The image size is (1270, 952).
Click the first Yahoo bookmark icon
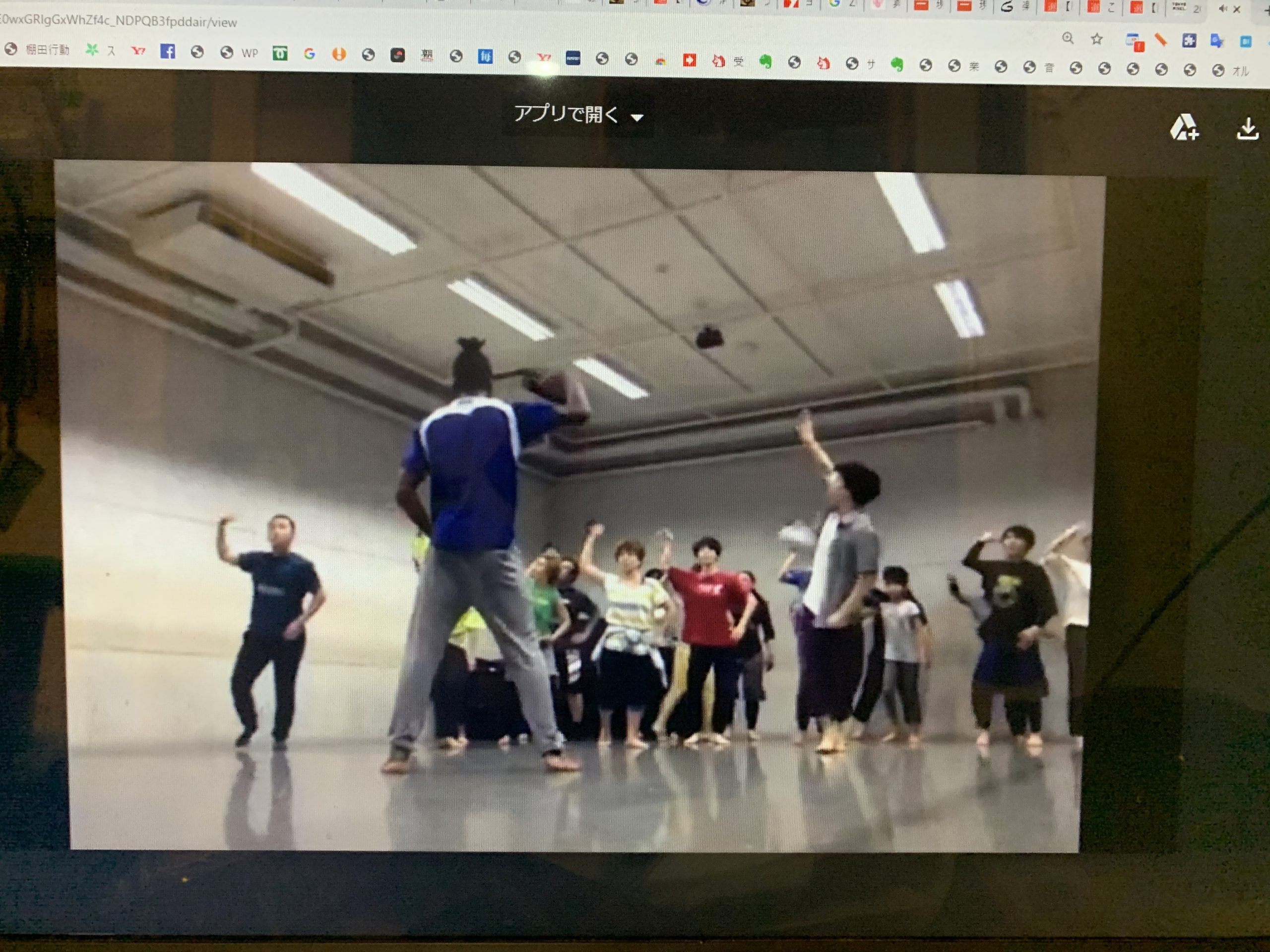click(138, 51)
